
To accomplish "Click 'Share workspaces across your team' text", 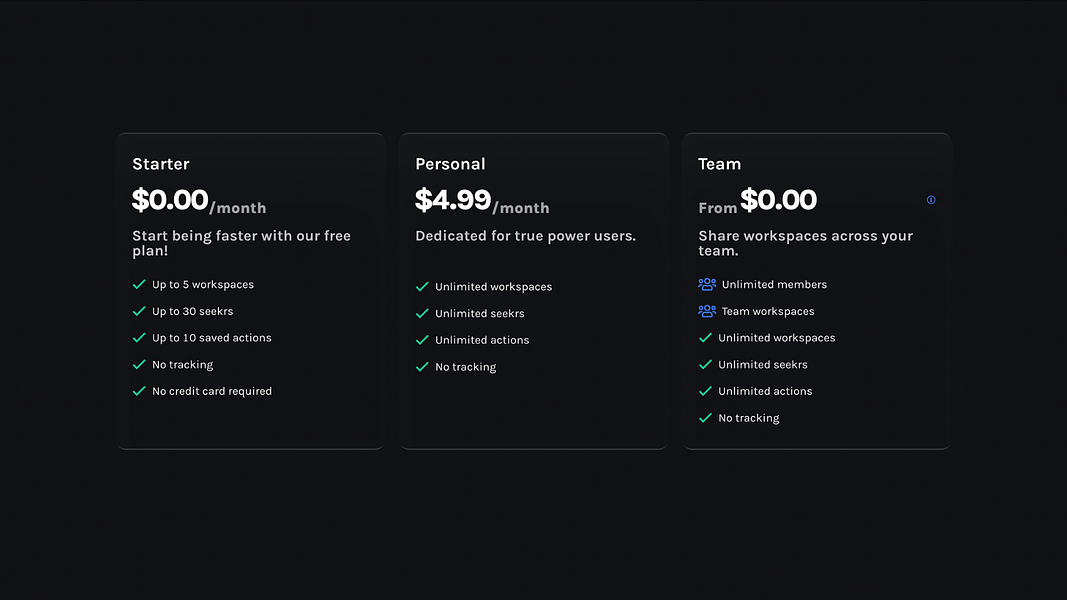I will coord(806,244).
